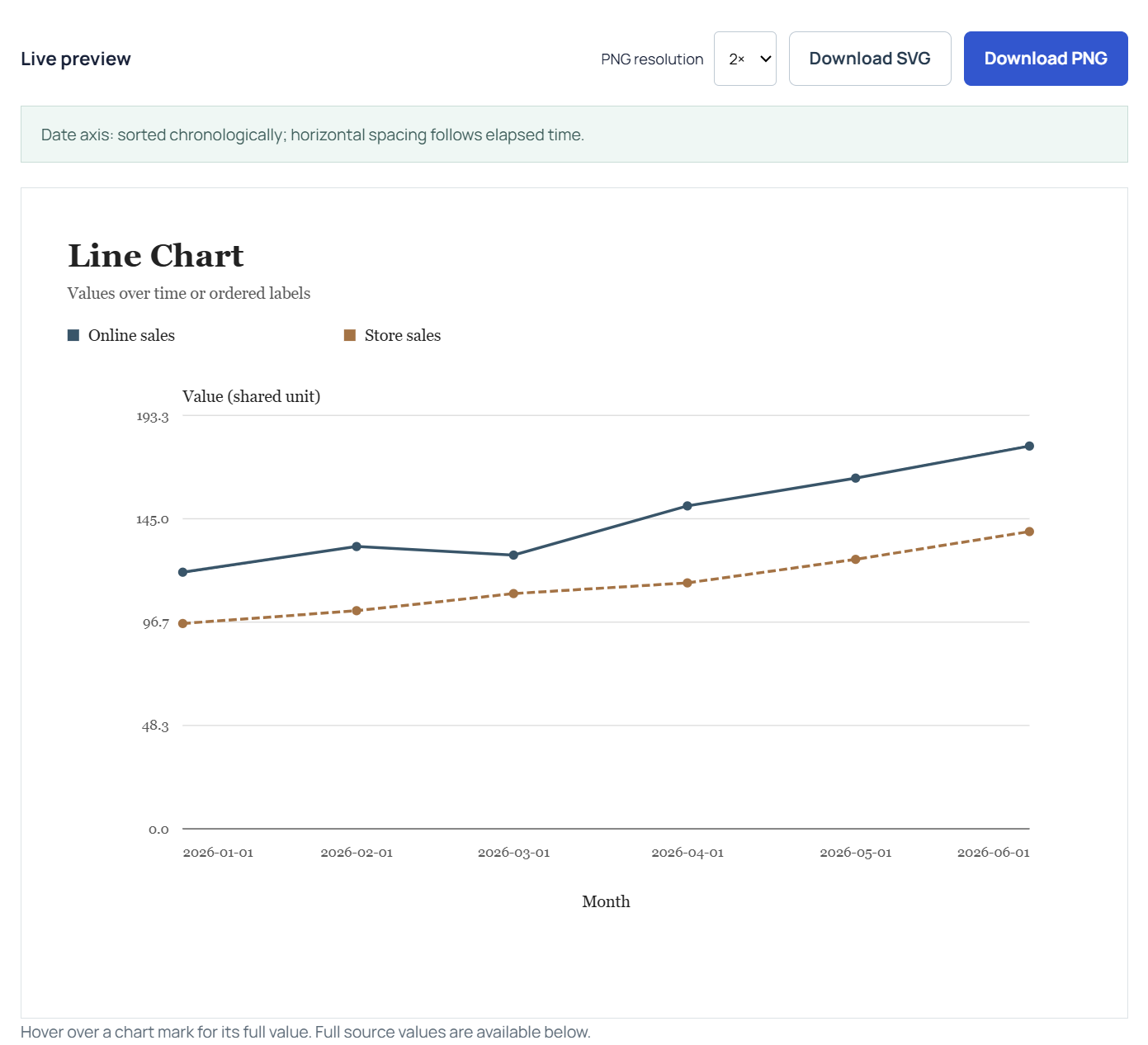This screenshot has height=1045, width=1148.
Task: Click the Online sales legend swatch
Action: point(73,335)
